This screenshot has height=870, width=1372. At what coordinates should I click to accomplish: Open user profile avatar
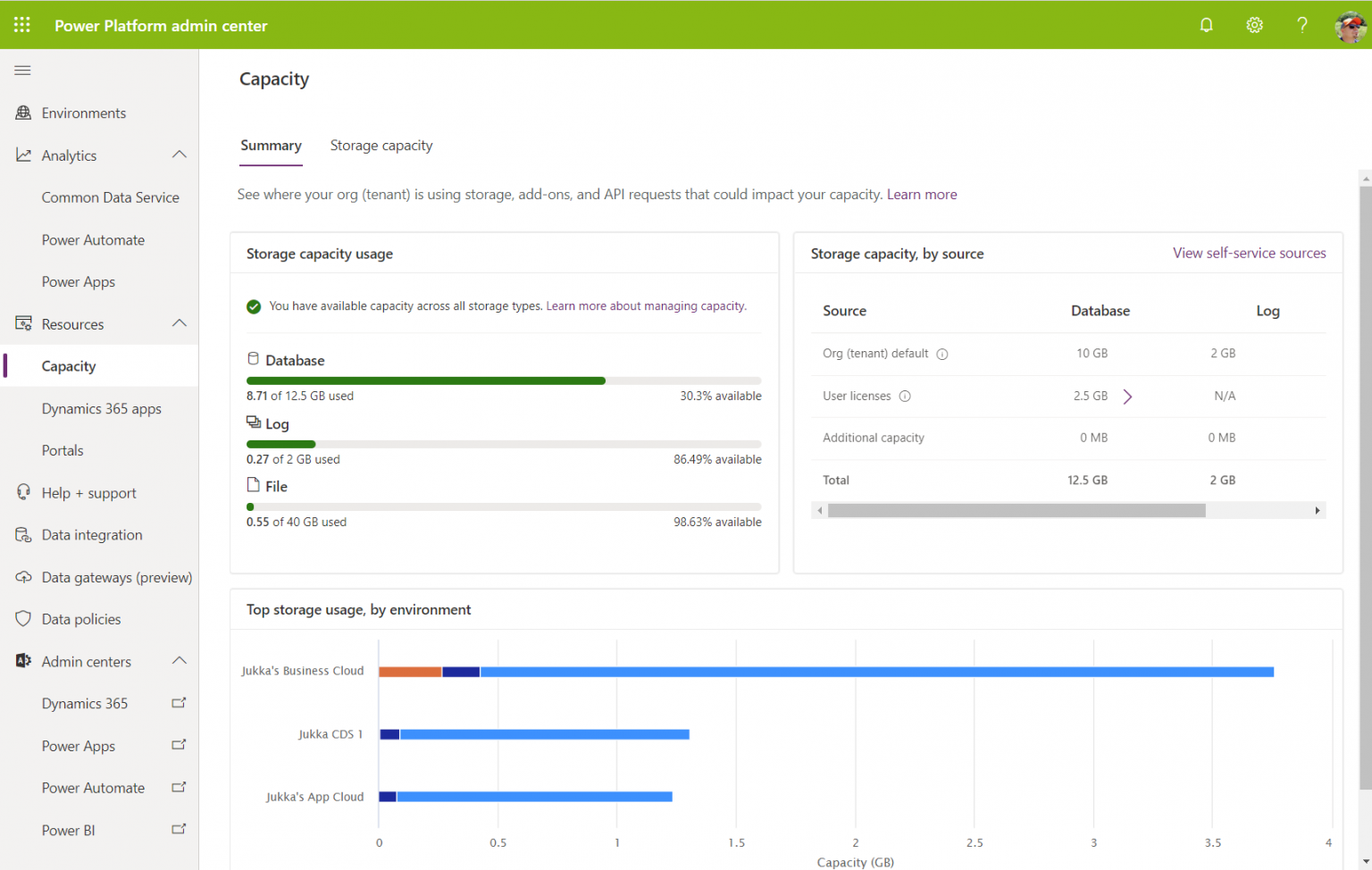click(x=1350, y=25)
